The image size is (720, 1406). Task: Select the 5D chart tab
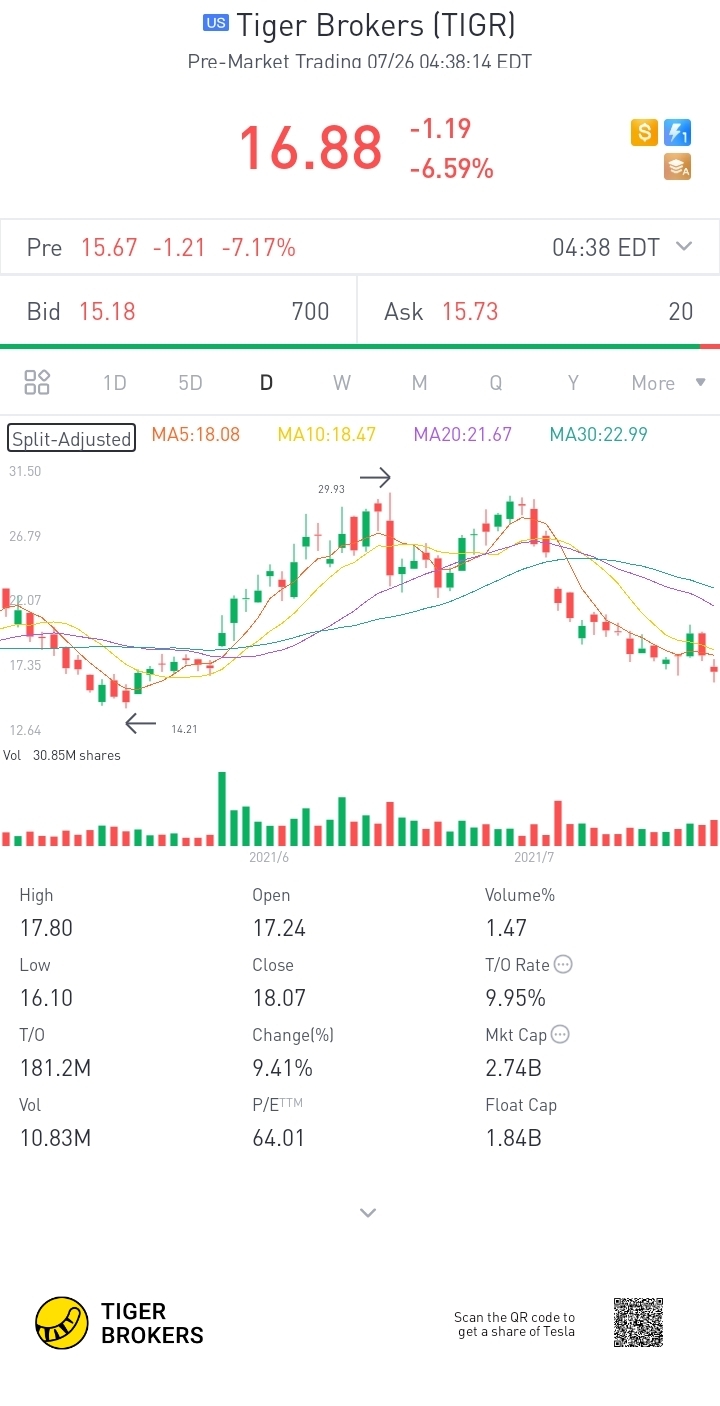[190, 383]
